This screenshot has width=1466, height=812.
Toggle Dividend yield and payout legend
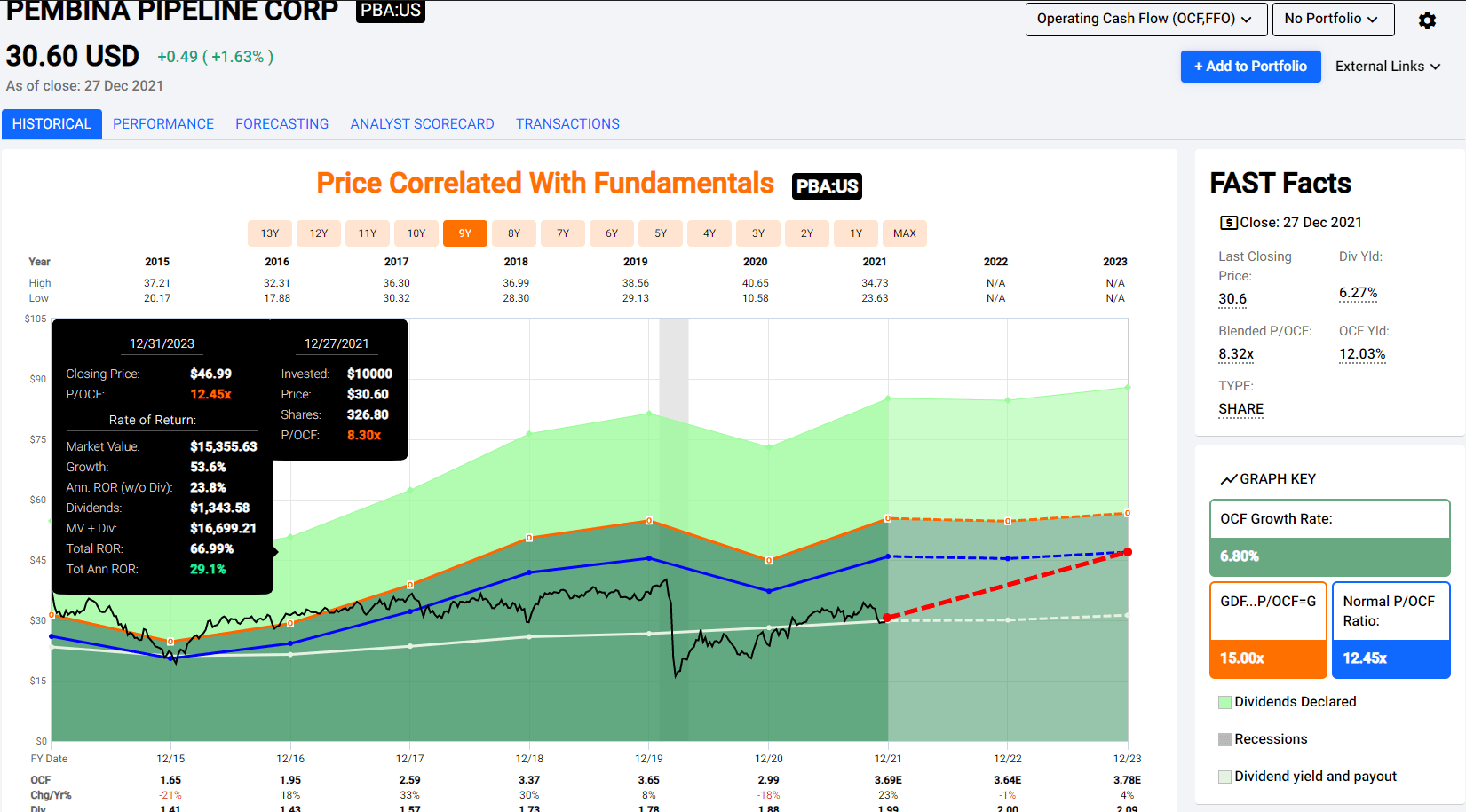[1225, 777]
